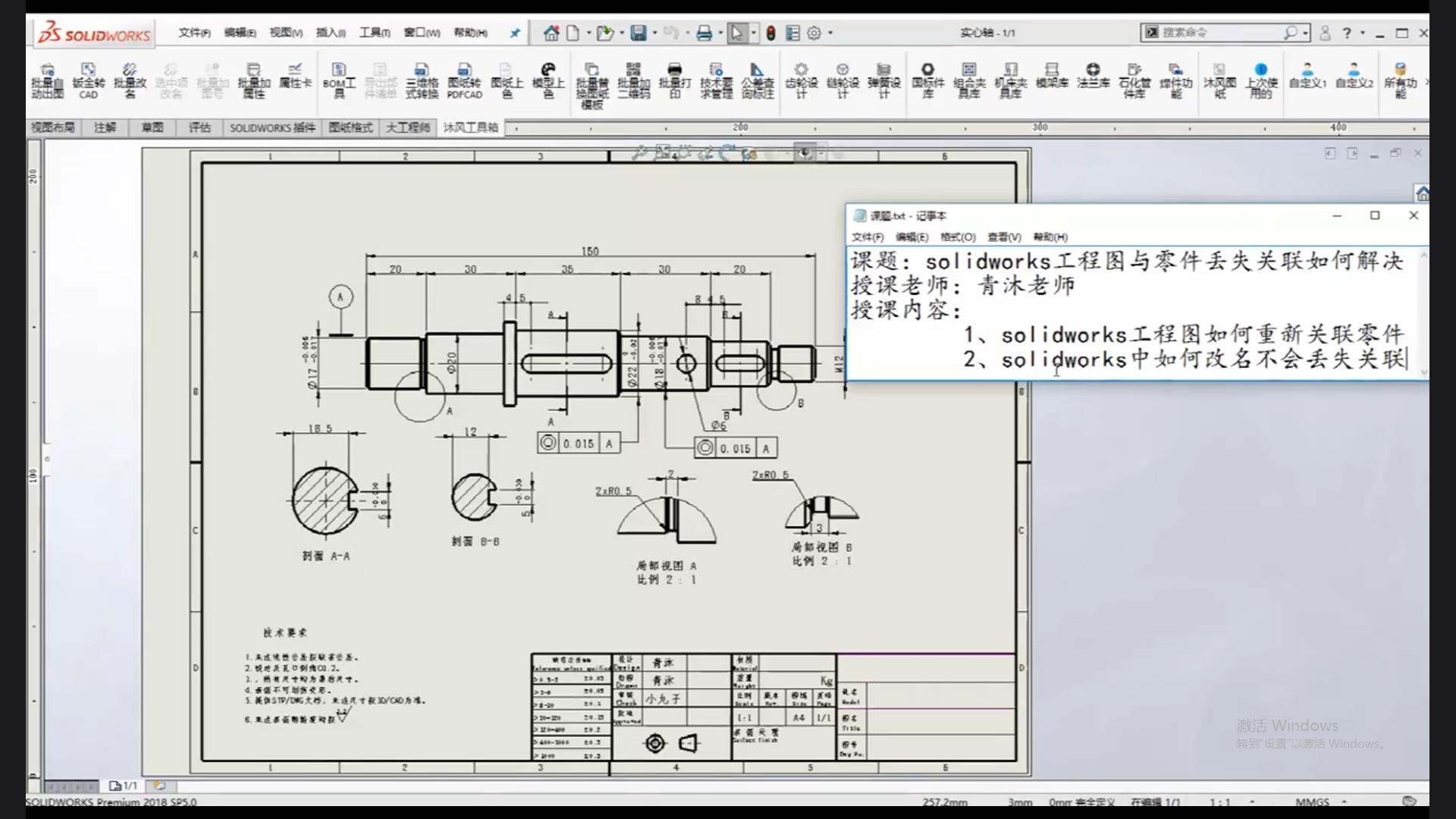Open Notepad's 格式(O) menu
The image size is (1456, 819).
[958, 237]
